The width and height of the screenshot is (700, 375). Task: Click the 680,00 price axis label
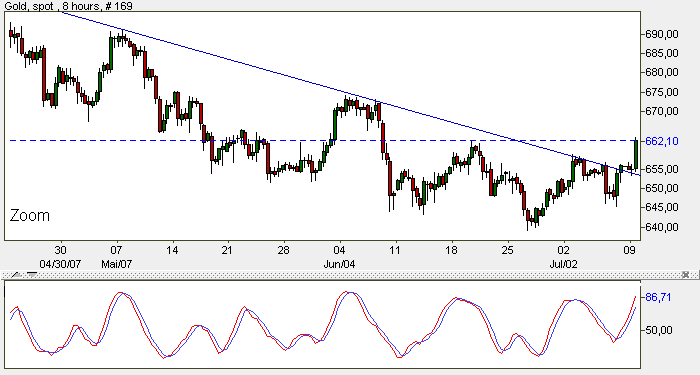(x=662, y=73)
